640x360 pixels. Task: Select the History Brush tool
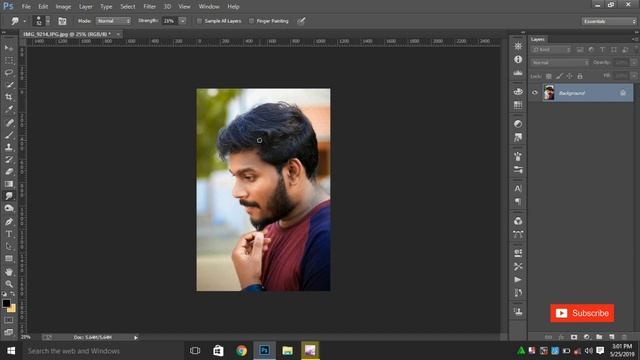point(9,159)
